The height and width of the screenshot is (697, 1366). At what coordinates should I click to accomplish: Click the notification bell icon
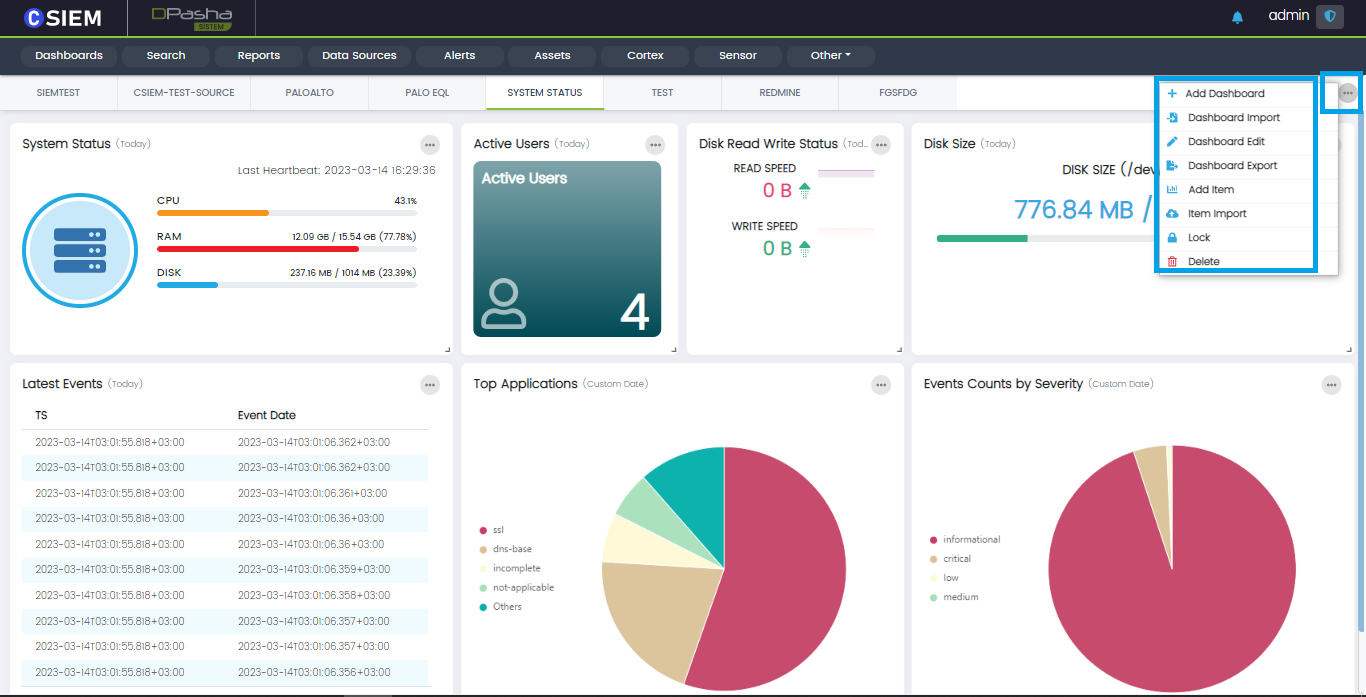[1237, 17]
